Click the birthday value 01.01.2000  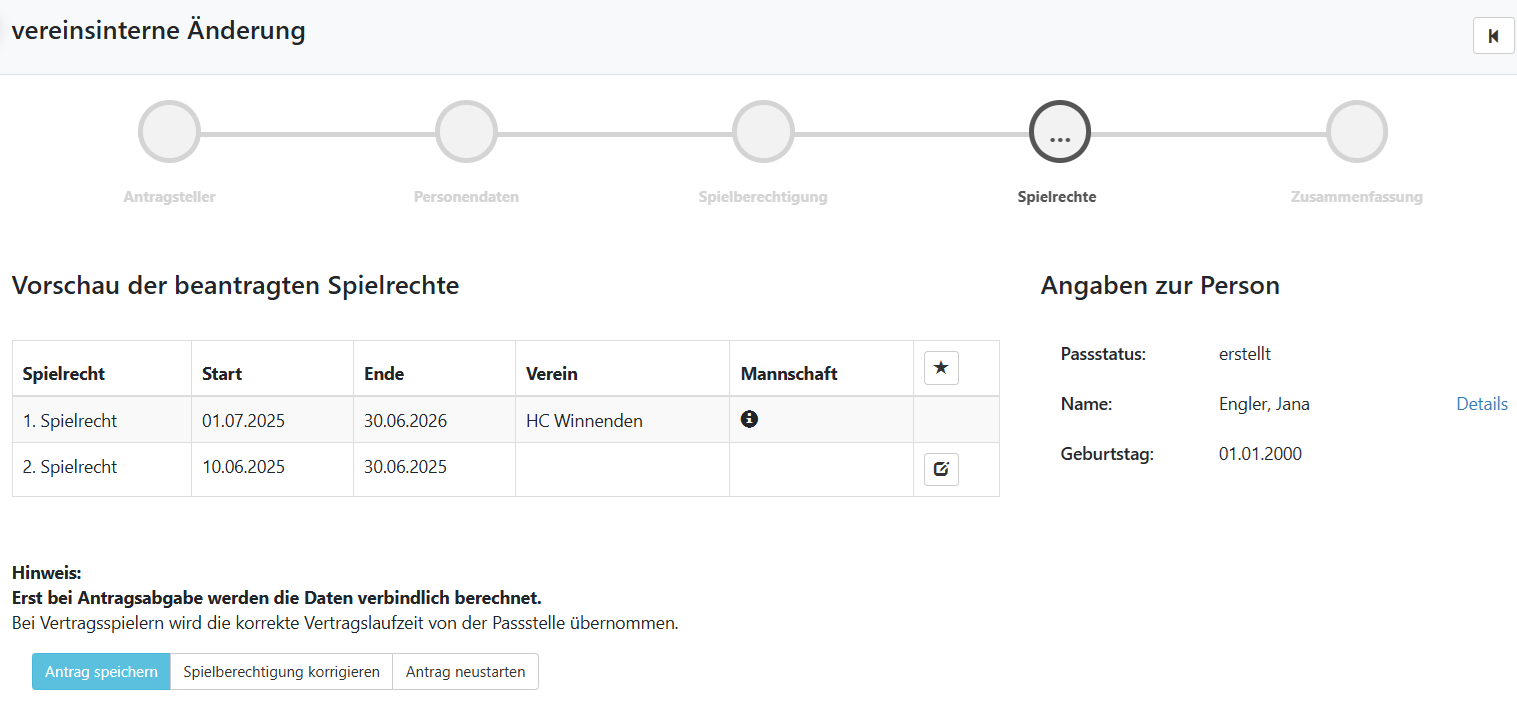coord(1260,454)
